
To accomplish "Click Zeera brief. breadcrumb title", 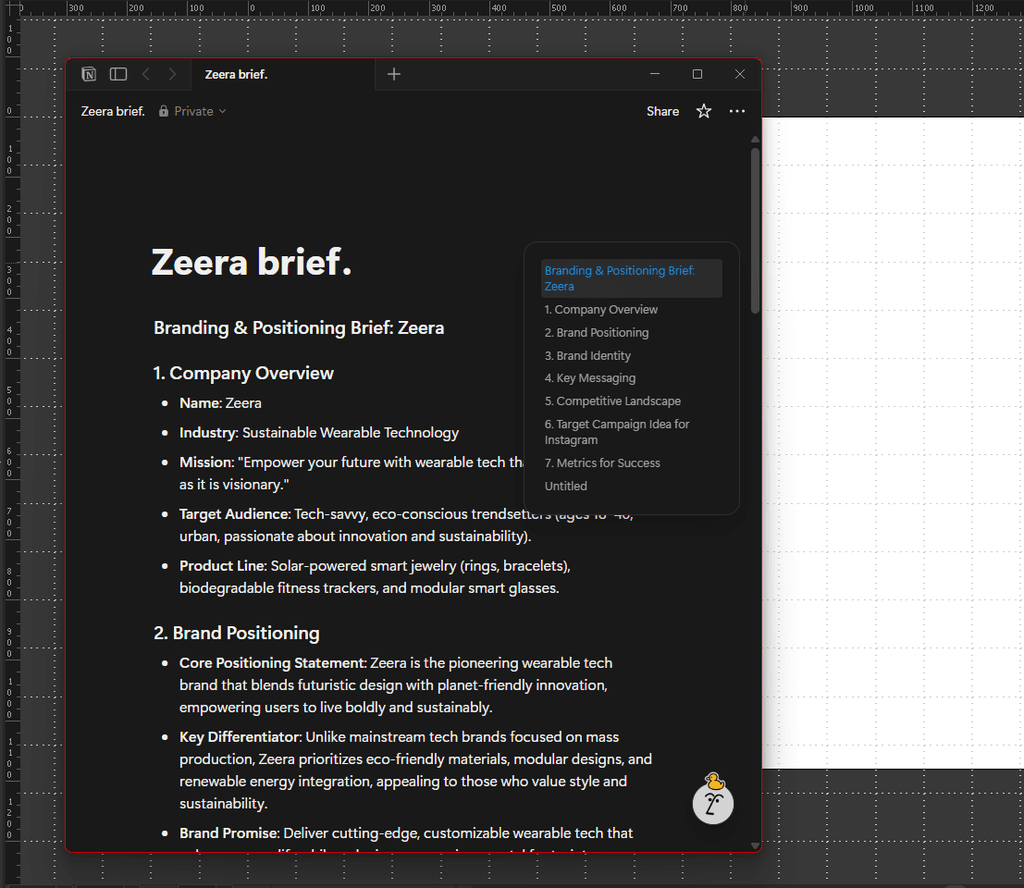I will coord(113,111).
